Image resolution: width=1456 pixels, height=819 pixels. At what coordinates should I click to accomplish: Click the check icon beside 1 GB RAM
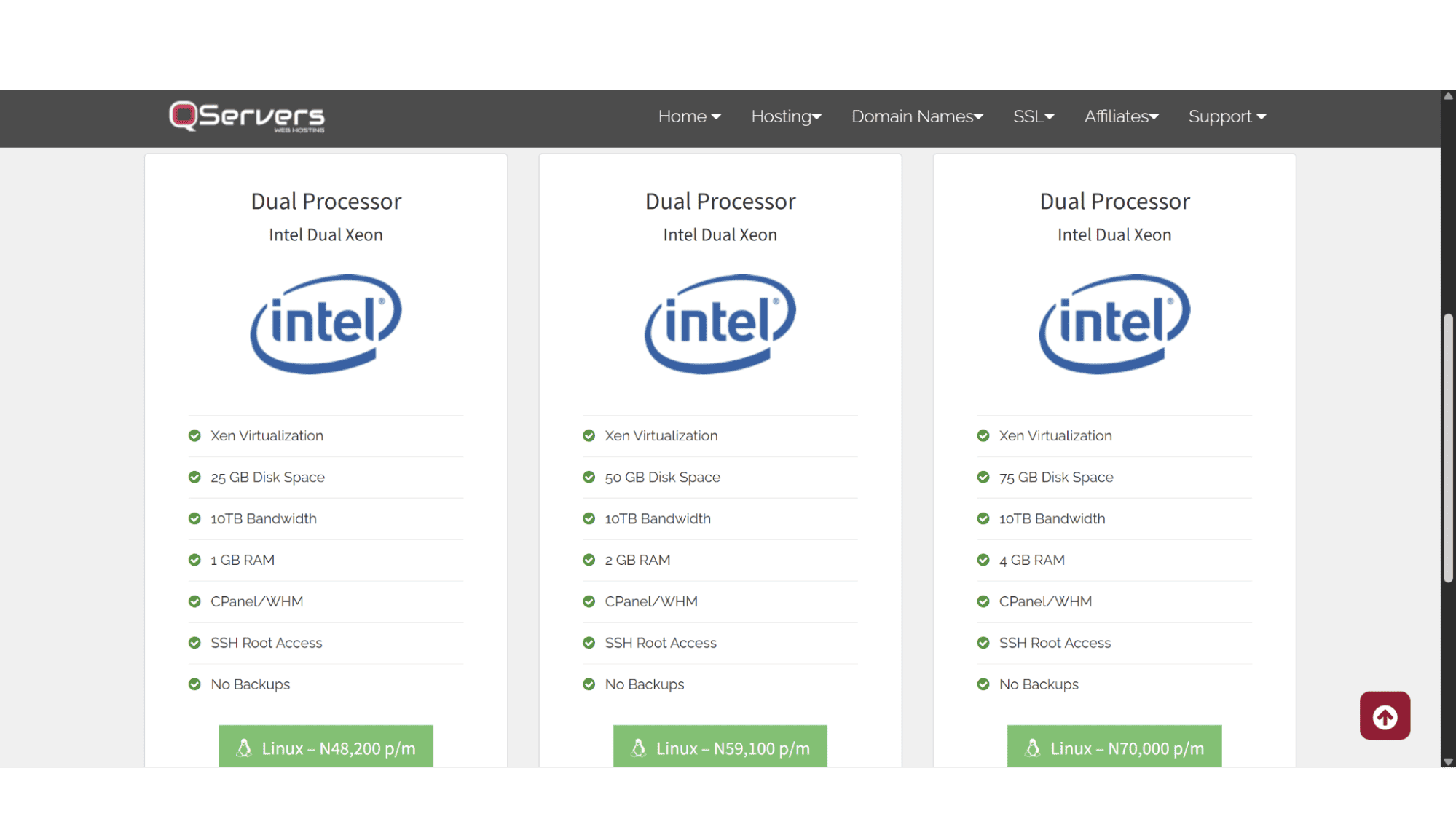click(194, 560)
